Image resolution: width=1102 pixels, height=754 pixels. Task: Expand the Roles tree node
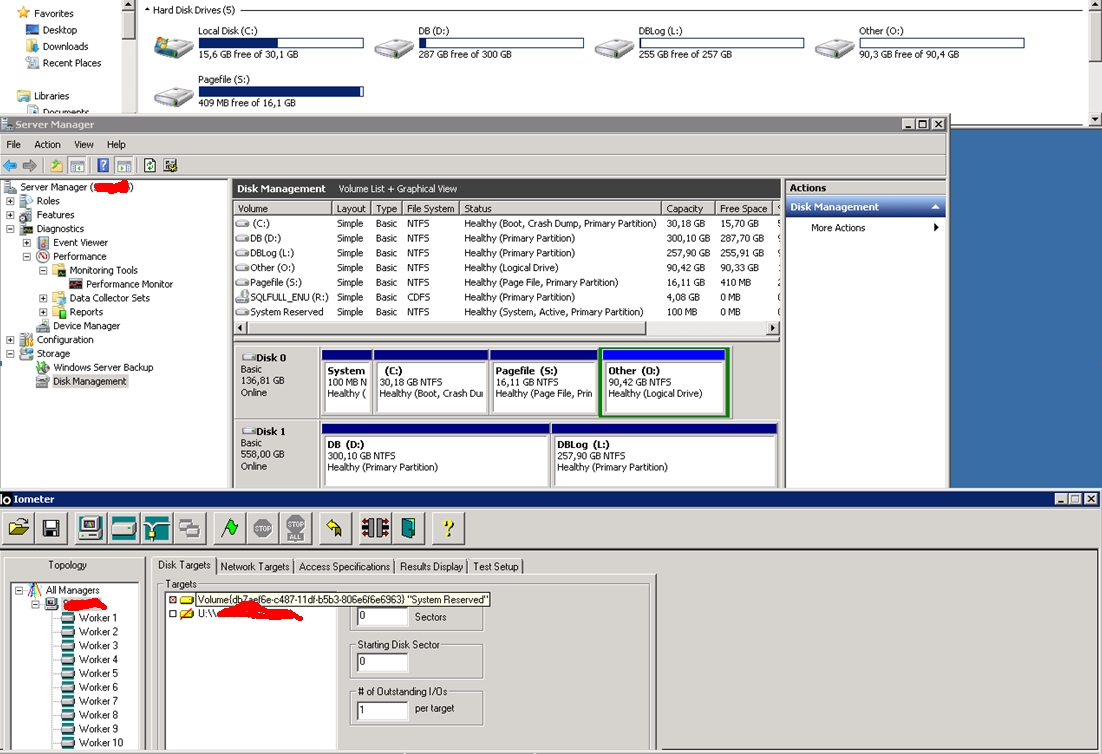10,201
